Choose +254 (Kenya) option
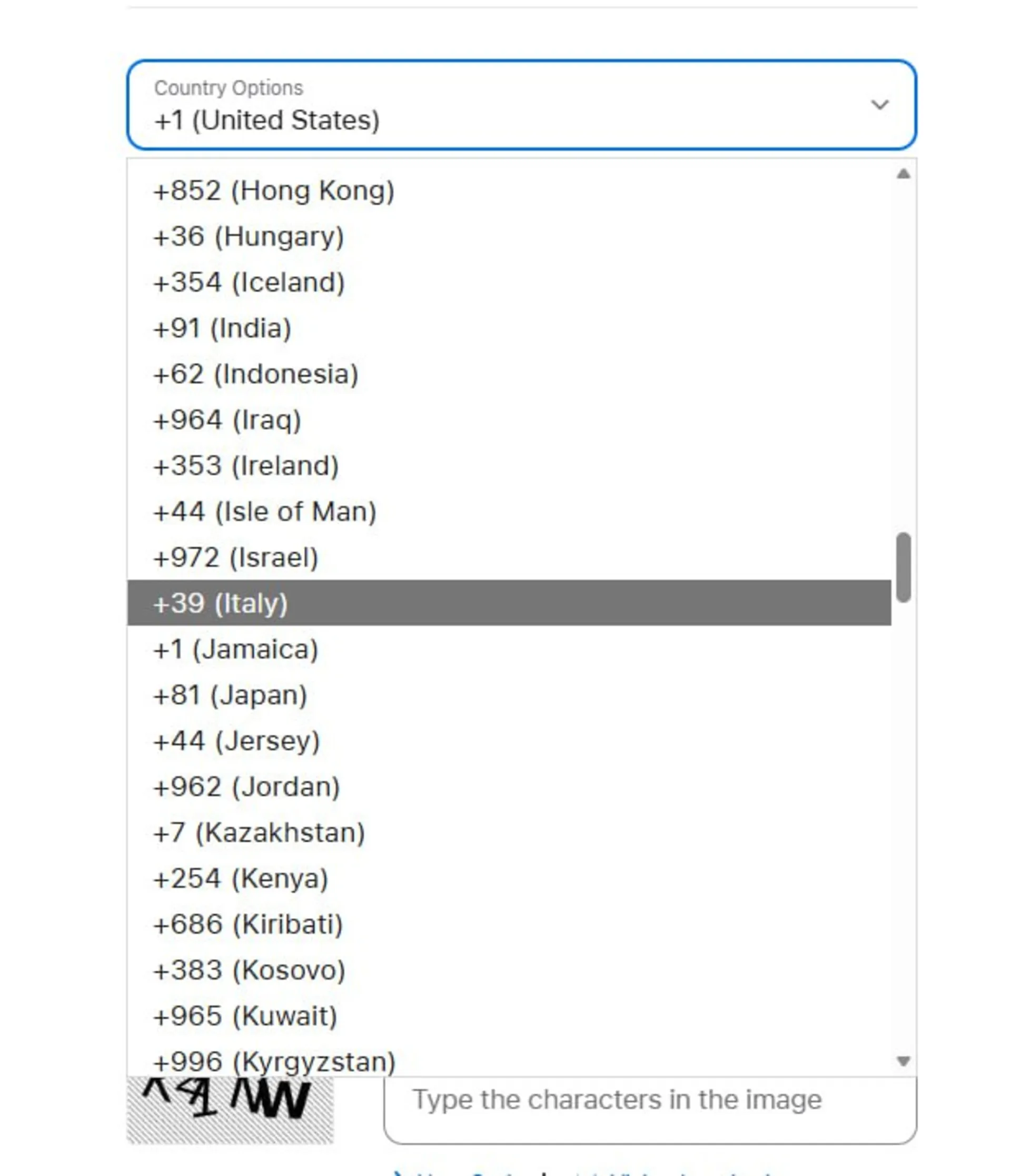The image size is (1011, 1176). click(241, 879)
